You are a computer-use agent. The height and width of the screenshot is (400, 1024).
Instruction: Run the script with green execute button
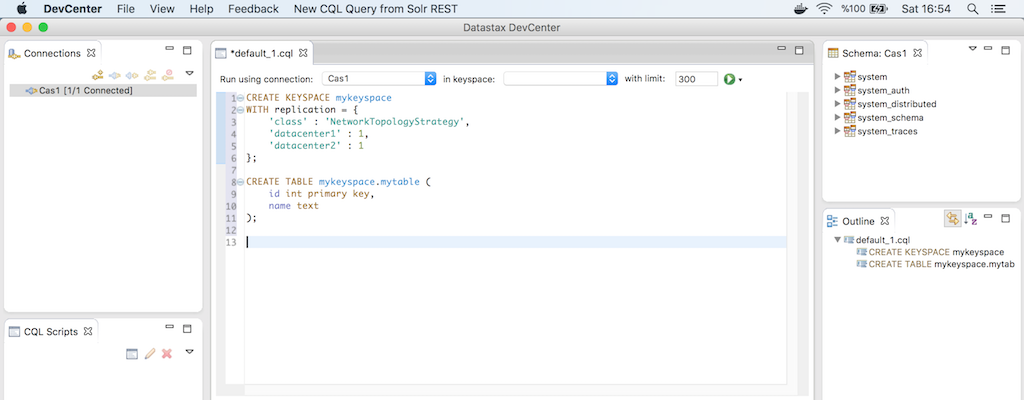729,79
